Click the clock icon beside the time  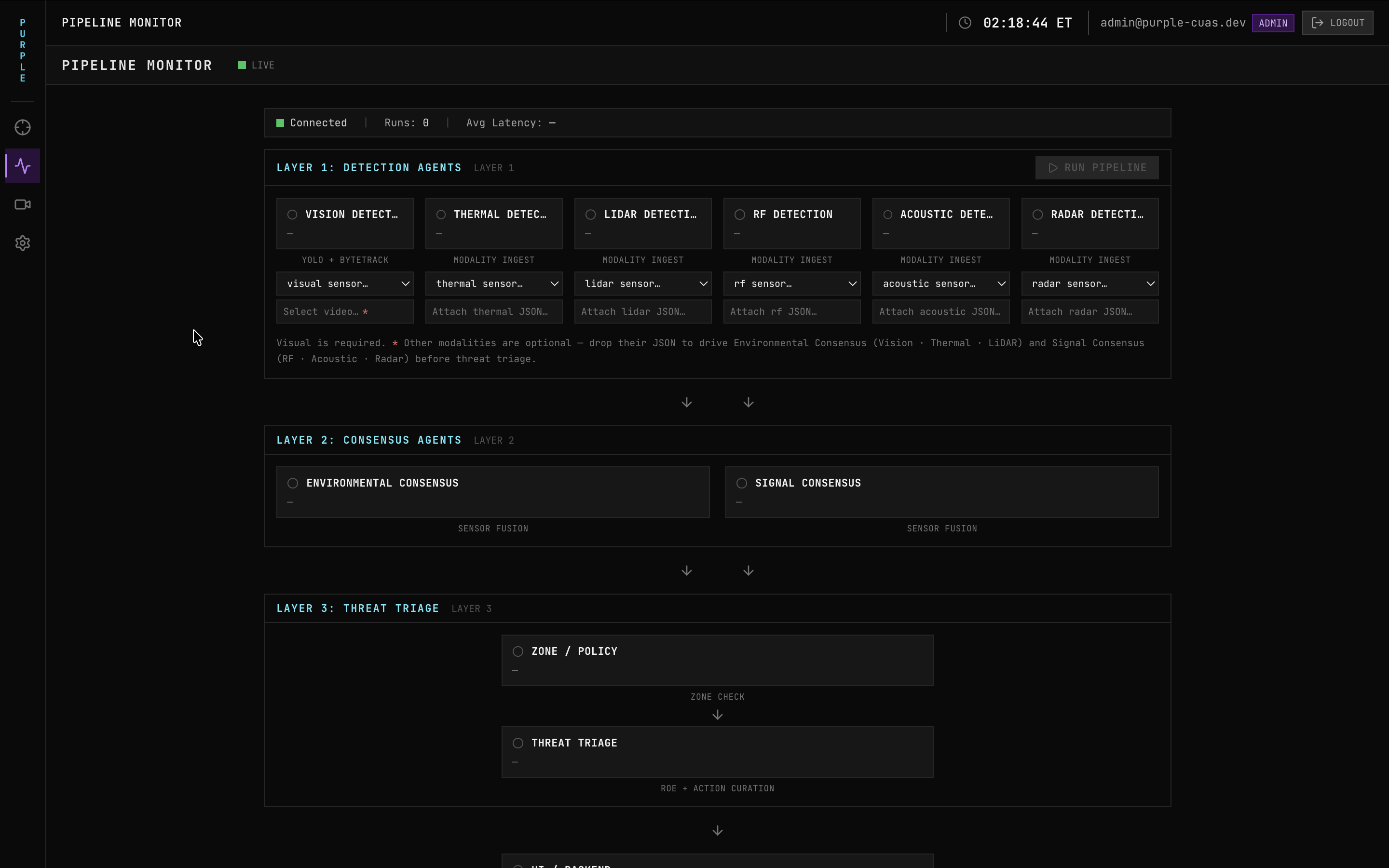pos(965,22)
